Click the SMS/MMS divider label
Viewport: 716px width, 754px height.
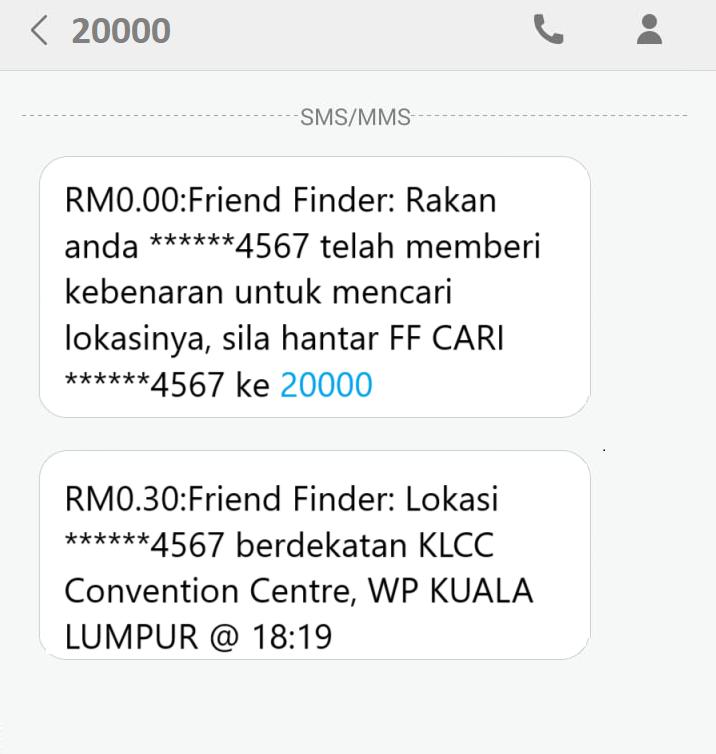(x=355, y=117)
